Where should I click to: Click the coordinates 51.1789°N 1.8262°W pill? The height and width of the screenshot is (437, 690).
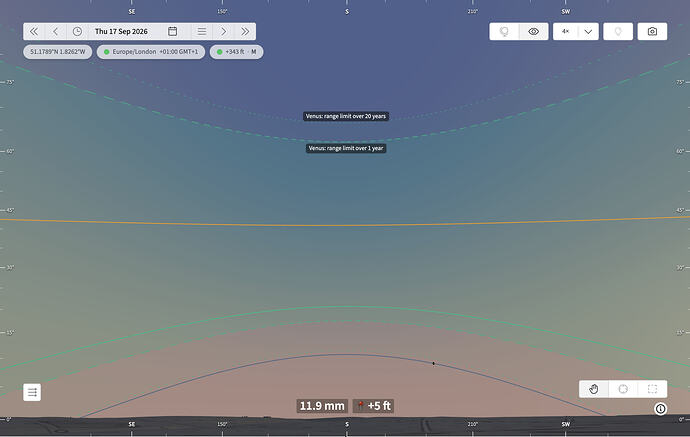point(58,52)
